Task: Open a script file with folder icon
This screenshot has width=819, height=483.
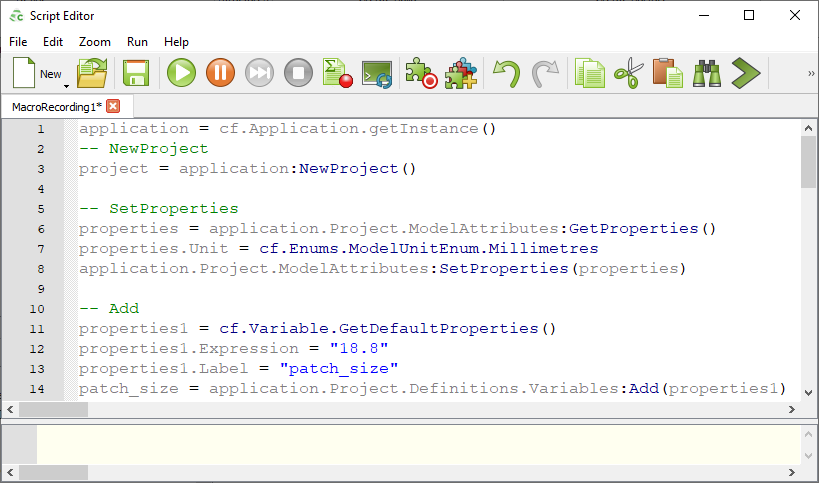Action: click(x=92, y=73)
